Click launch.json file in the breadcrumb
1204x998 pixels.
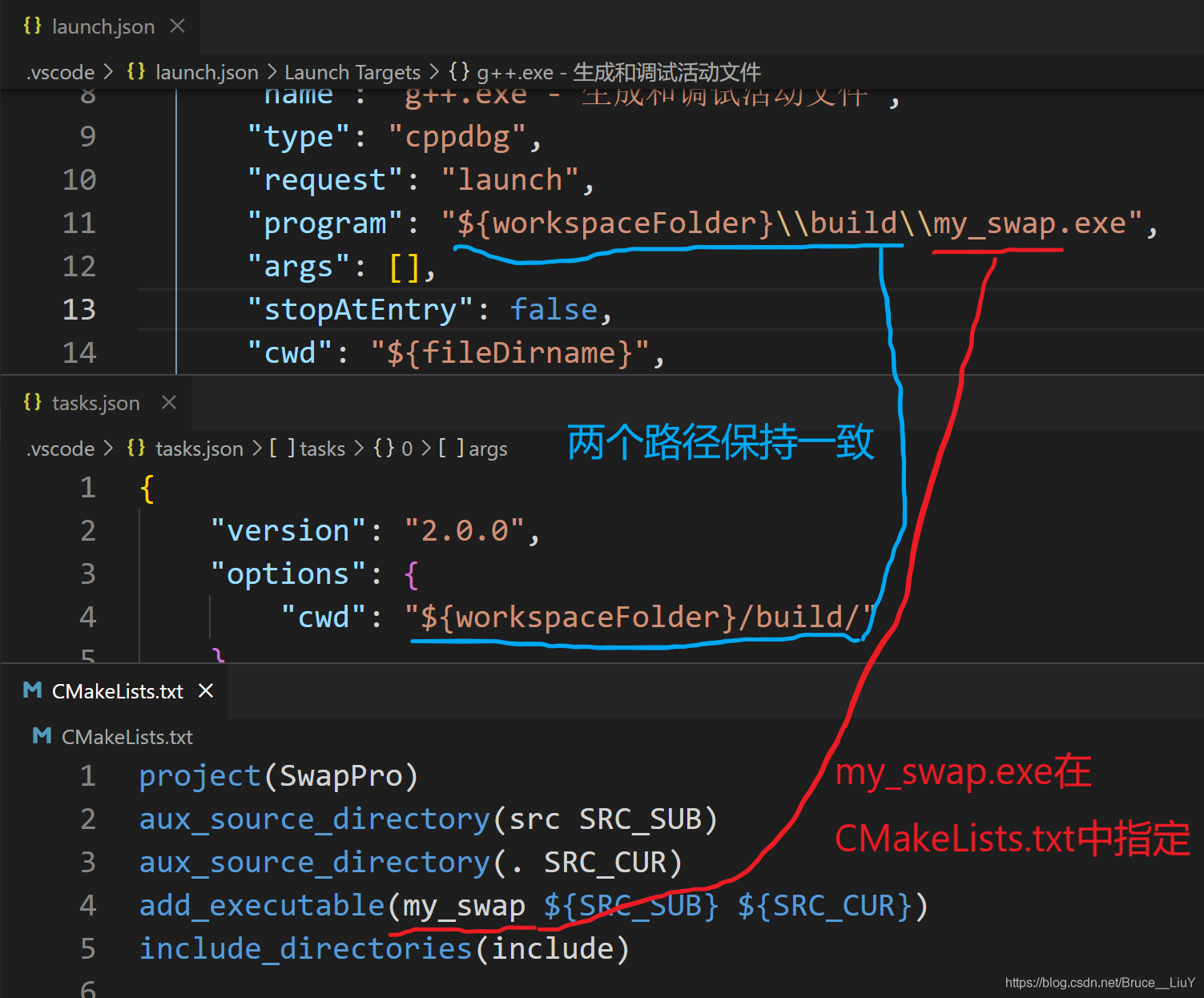click(x=207, y=72)
